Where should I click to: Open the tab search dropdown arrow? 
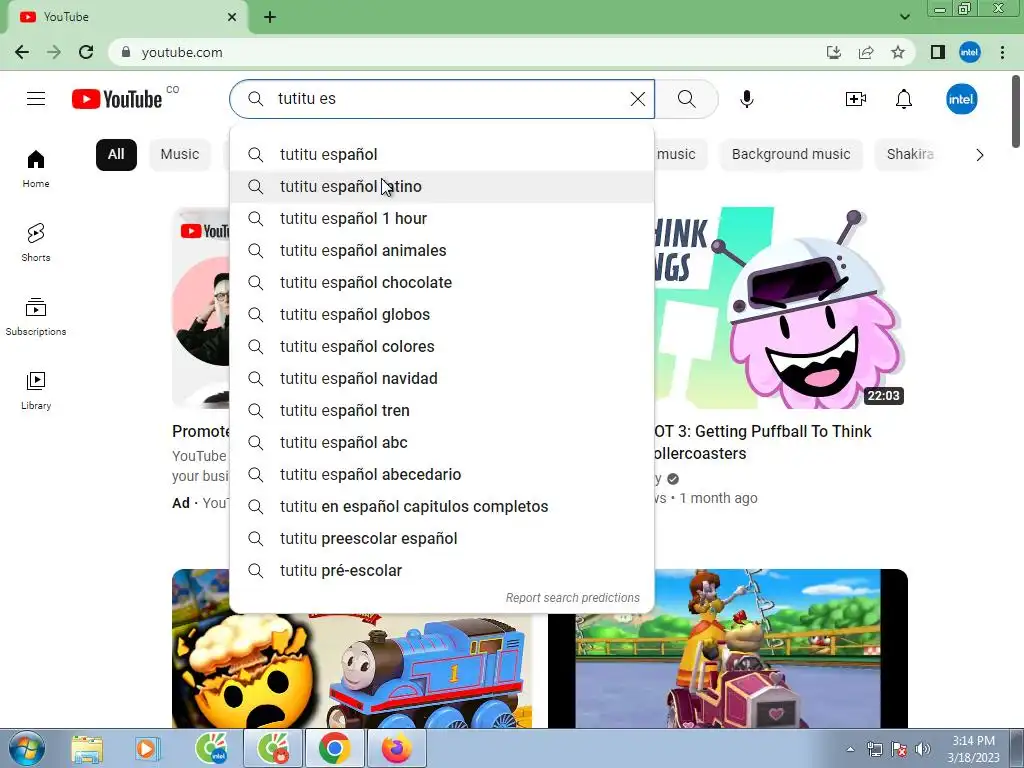(x=904, y=17)
